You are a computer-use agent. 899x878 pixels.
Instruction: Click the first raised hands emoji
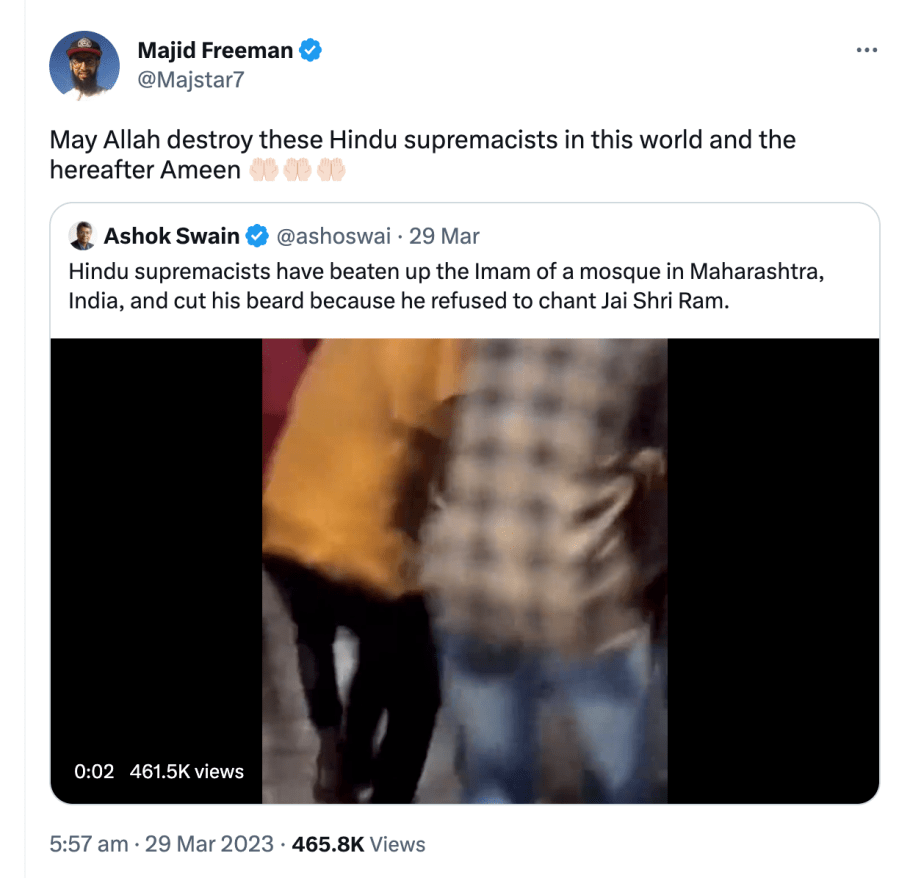click(263, 170)
